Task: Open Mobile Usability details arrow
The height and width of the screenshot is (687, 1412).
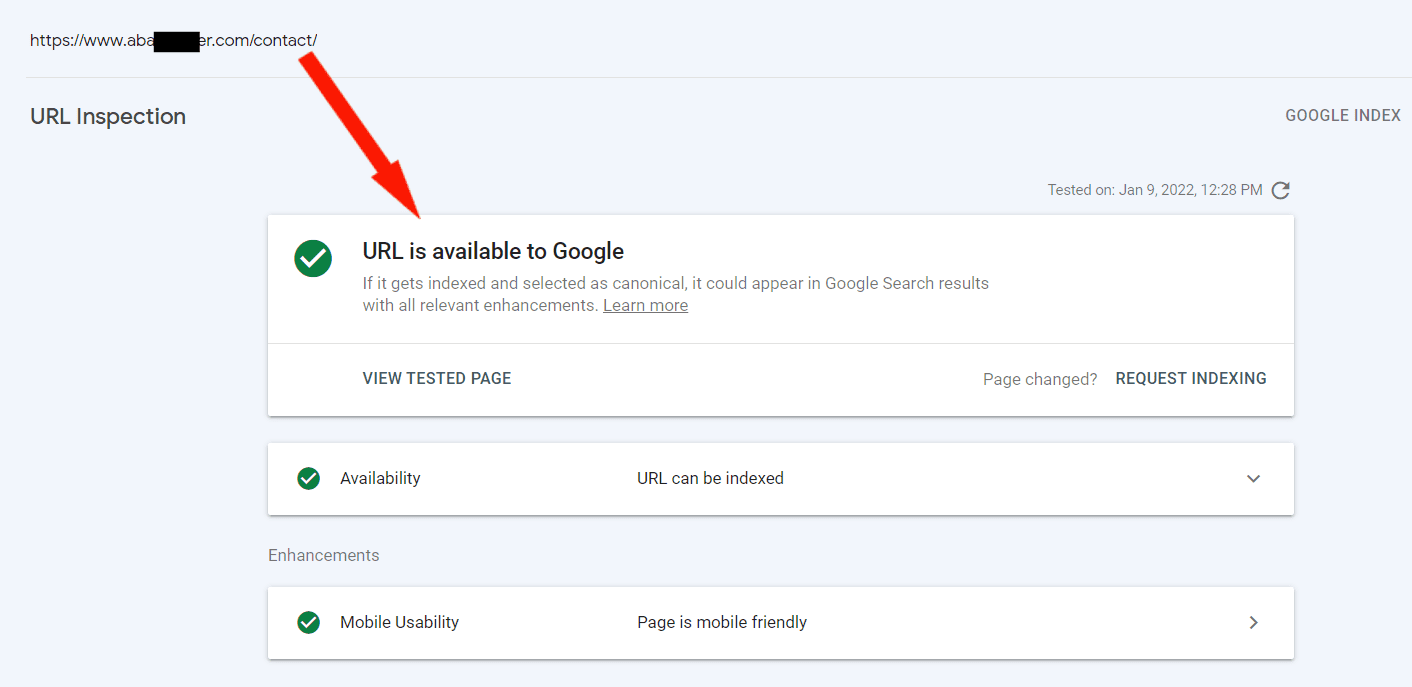Action: coord(1253,622)
